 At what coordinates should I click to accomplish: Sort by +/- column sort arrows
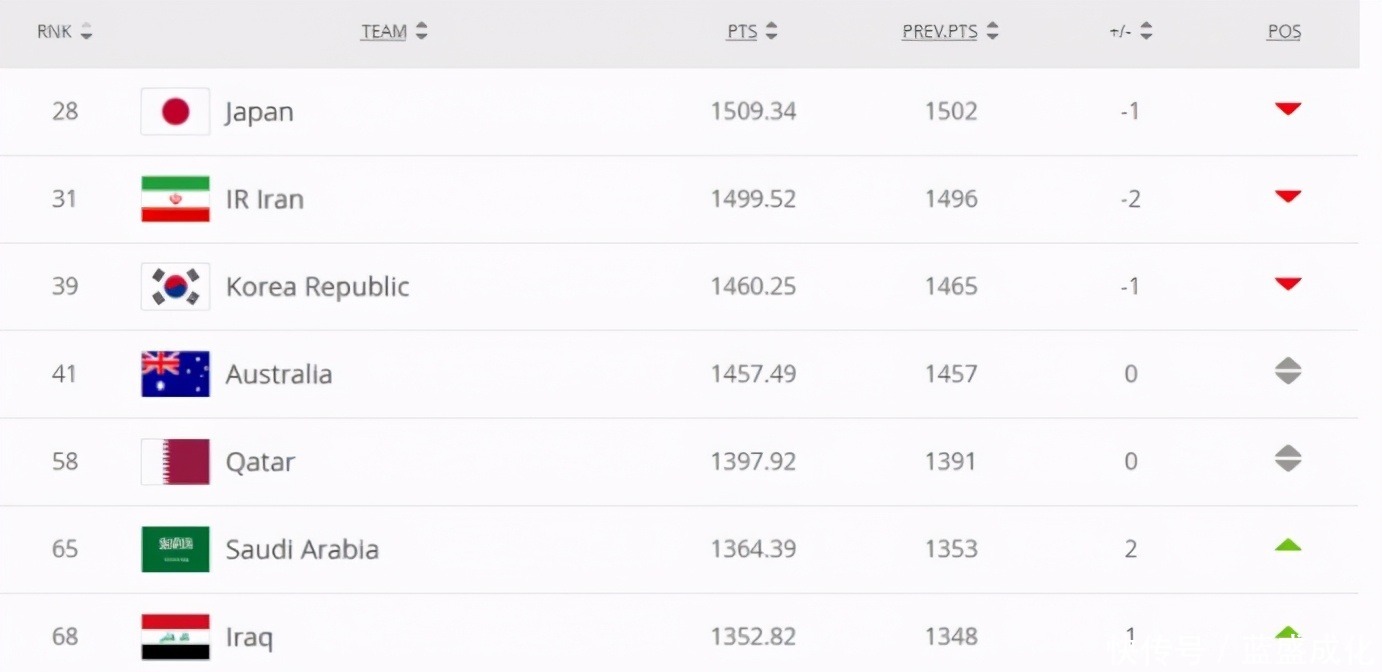pyautogui.click(x=1146, y=32)
